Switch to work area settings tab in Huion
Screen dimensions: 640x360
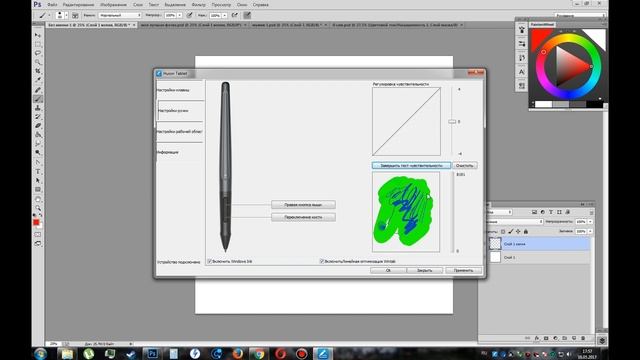[x=180, y=131]
